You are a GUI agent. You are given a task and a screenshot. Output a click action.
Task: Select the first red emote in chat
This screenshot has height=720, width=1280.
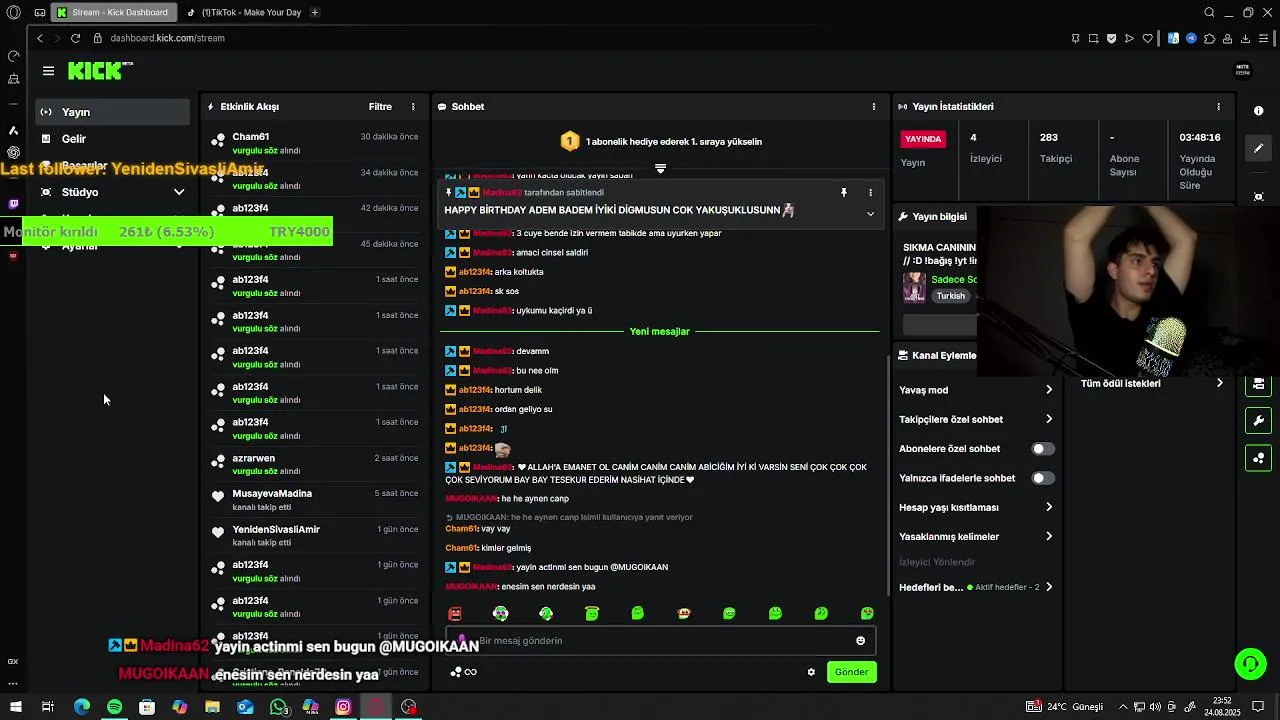(x=455, y=613)
